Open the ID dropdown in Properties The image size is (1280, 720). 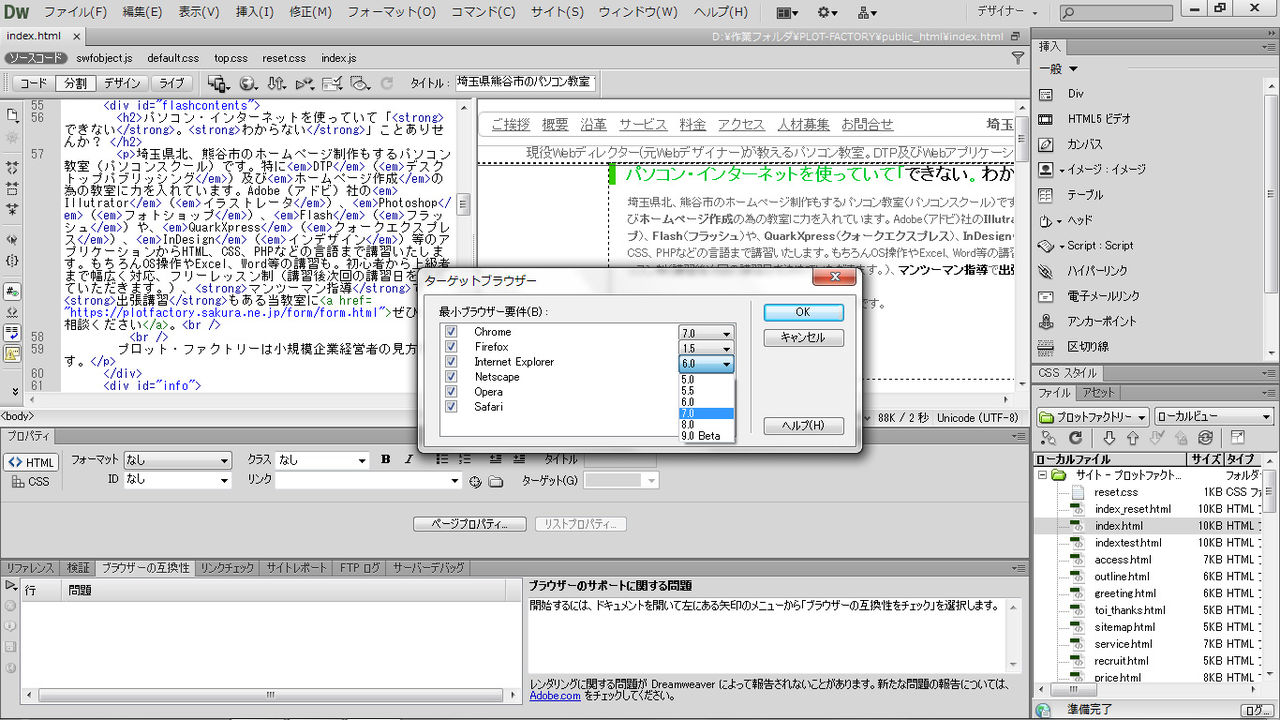pyautogui.click(x=178, y=480)
